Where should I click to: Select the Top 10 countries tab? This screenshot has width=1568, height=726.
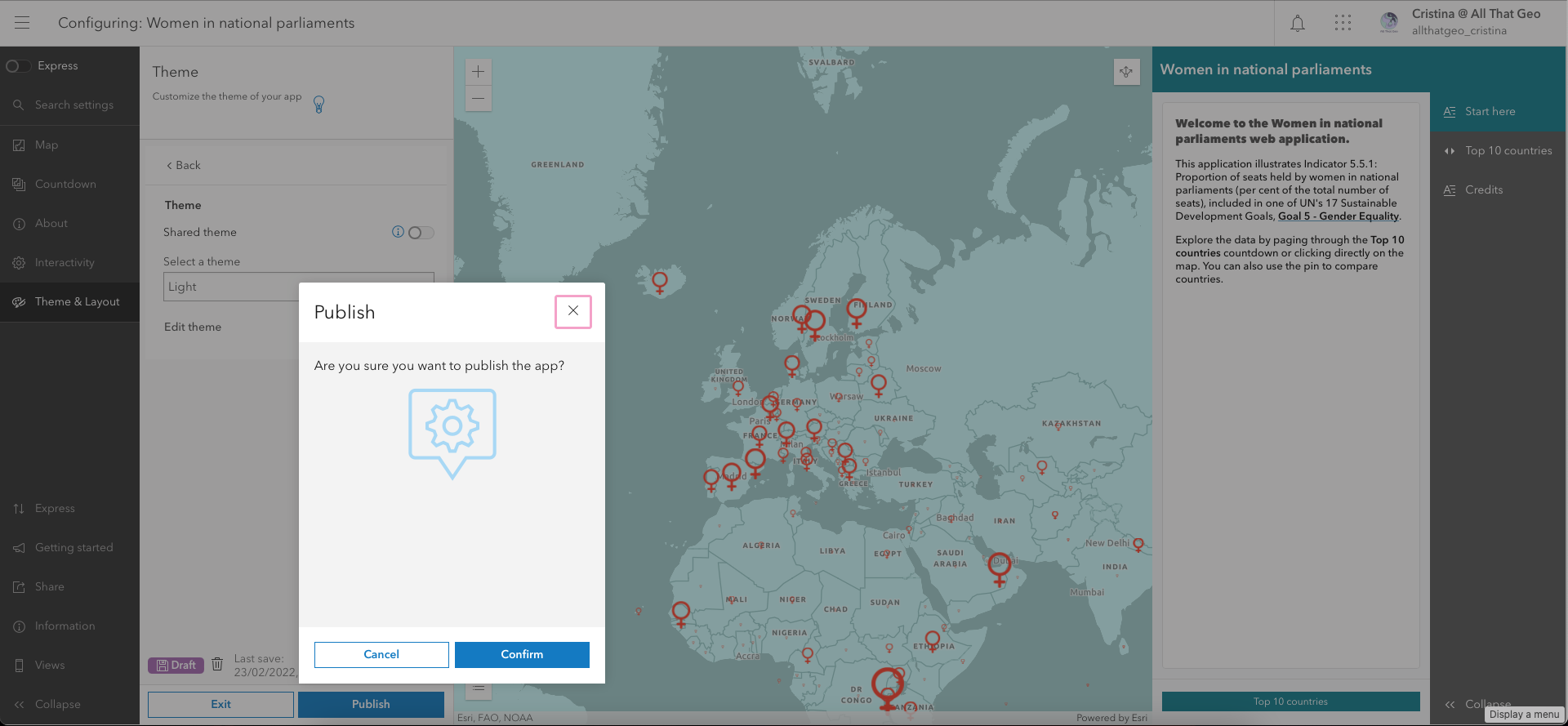pyautogui.click(x=1498, y=150)
